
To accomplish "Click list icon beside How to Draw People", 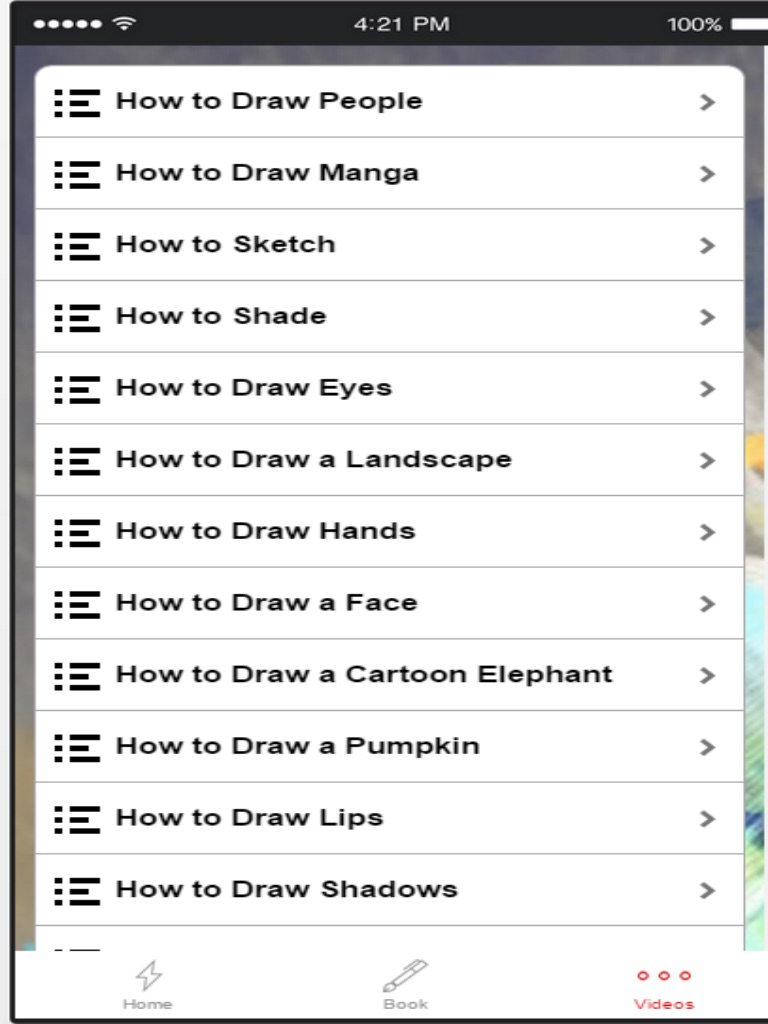I will (x=77, y=102).
